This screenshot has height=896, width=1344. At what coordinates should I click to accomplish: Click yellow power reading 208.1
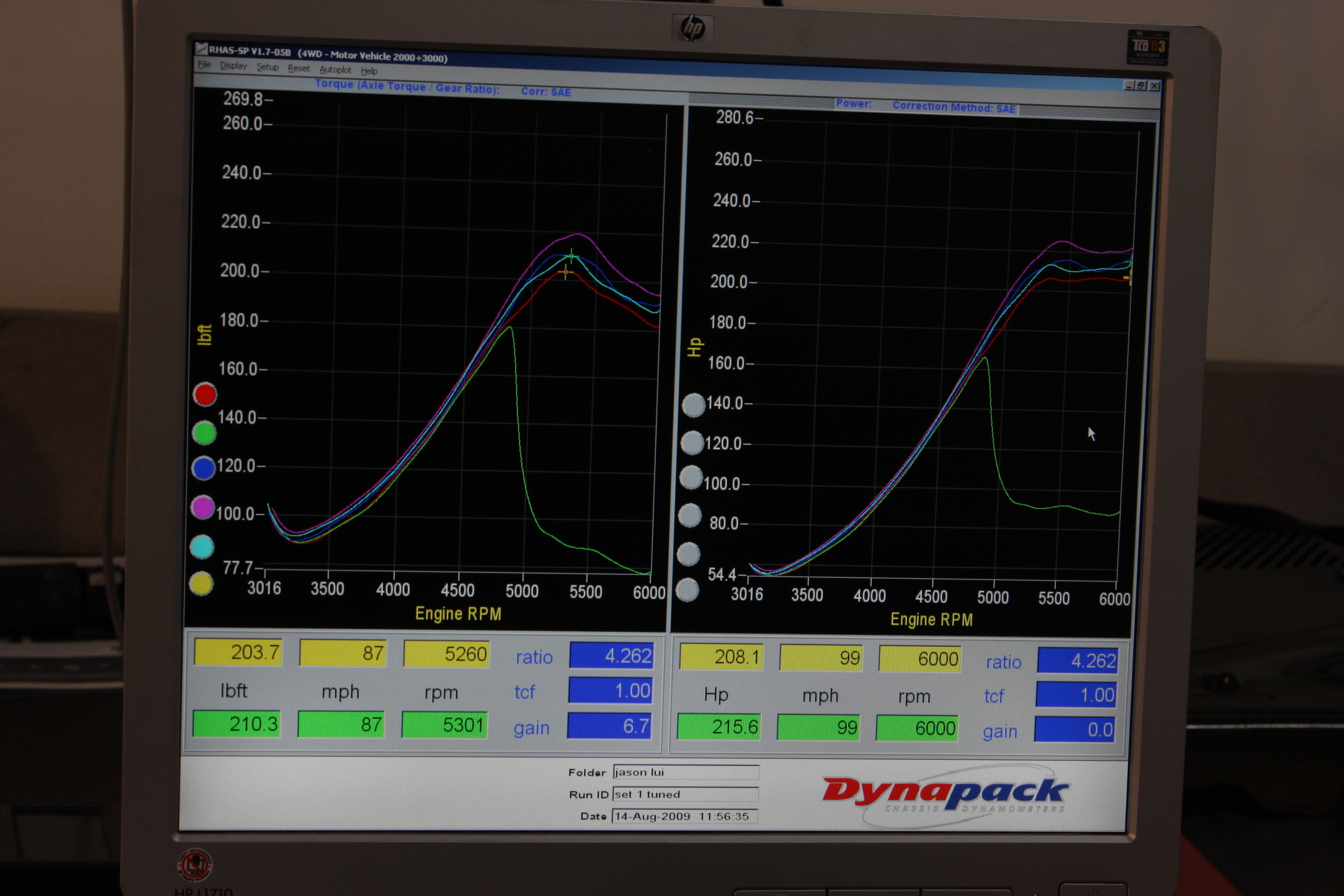click(722, 657)
